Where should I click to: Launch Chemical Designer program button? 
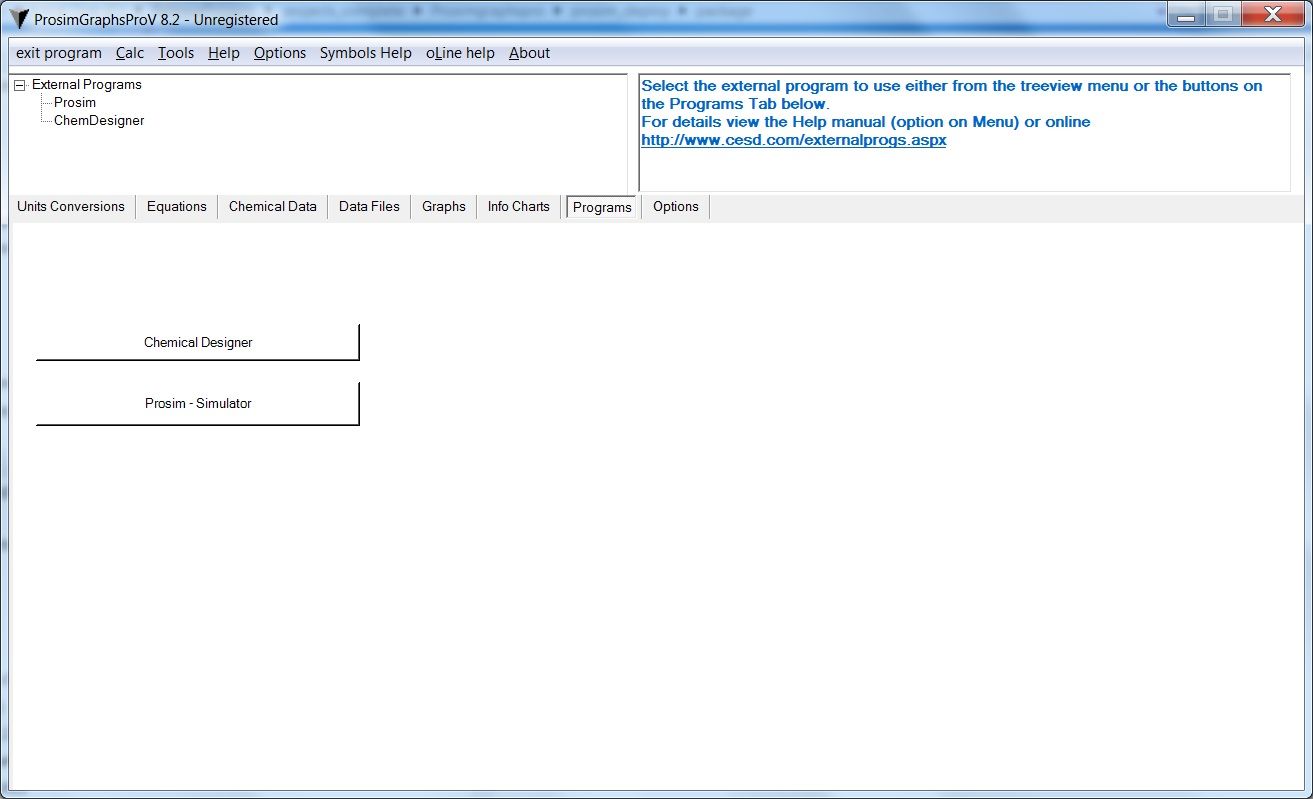198,342
